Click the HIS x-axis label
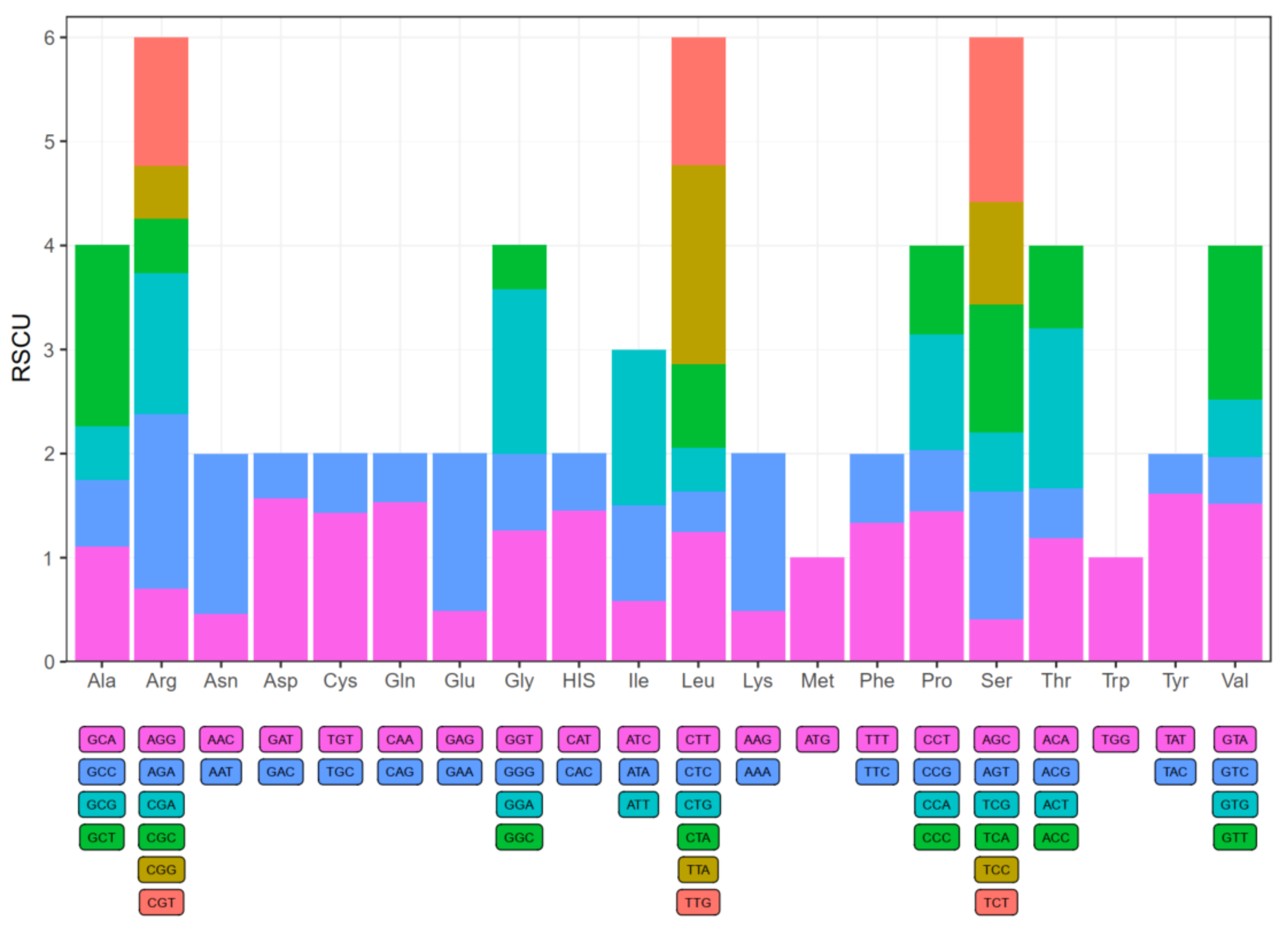 579,681
